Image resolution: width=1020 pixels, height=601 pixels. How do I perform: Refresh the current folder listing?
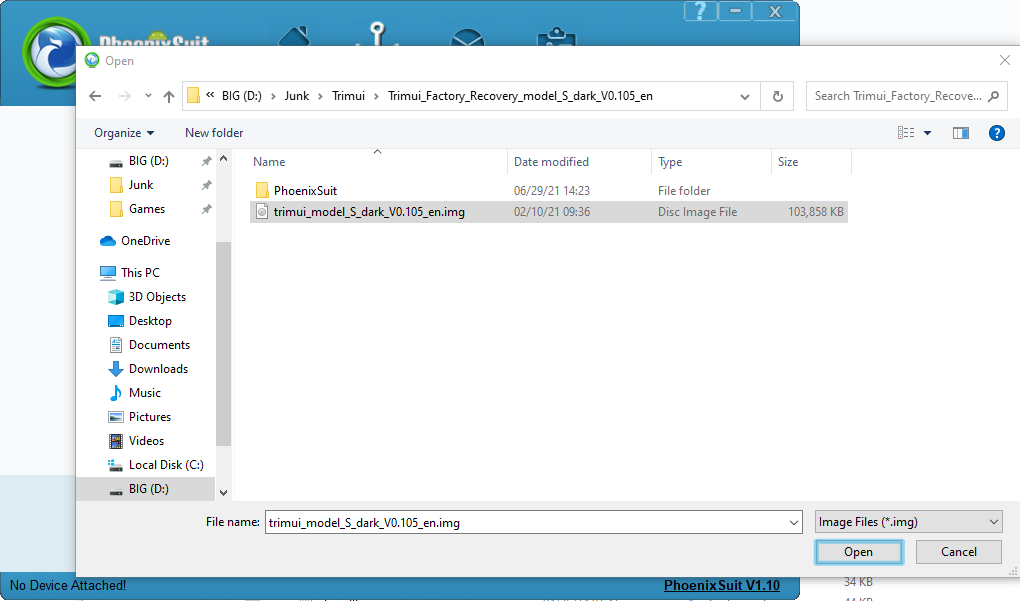[x=777, y=97]
